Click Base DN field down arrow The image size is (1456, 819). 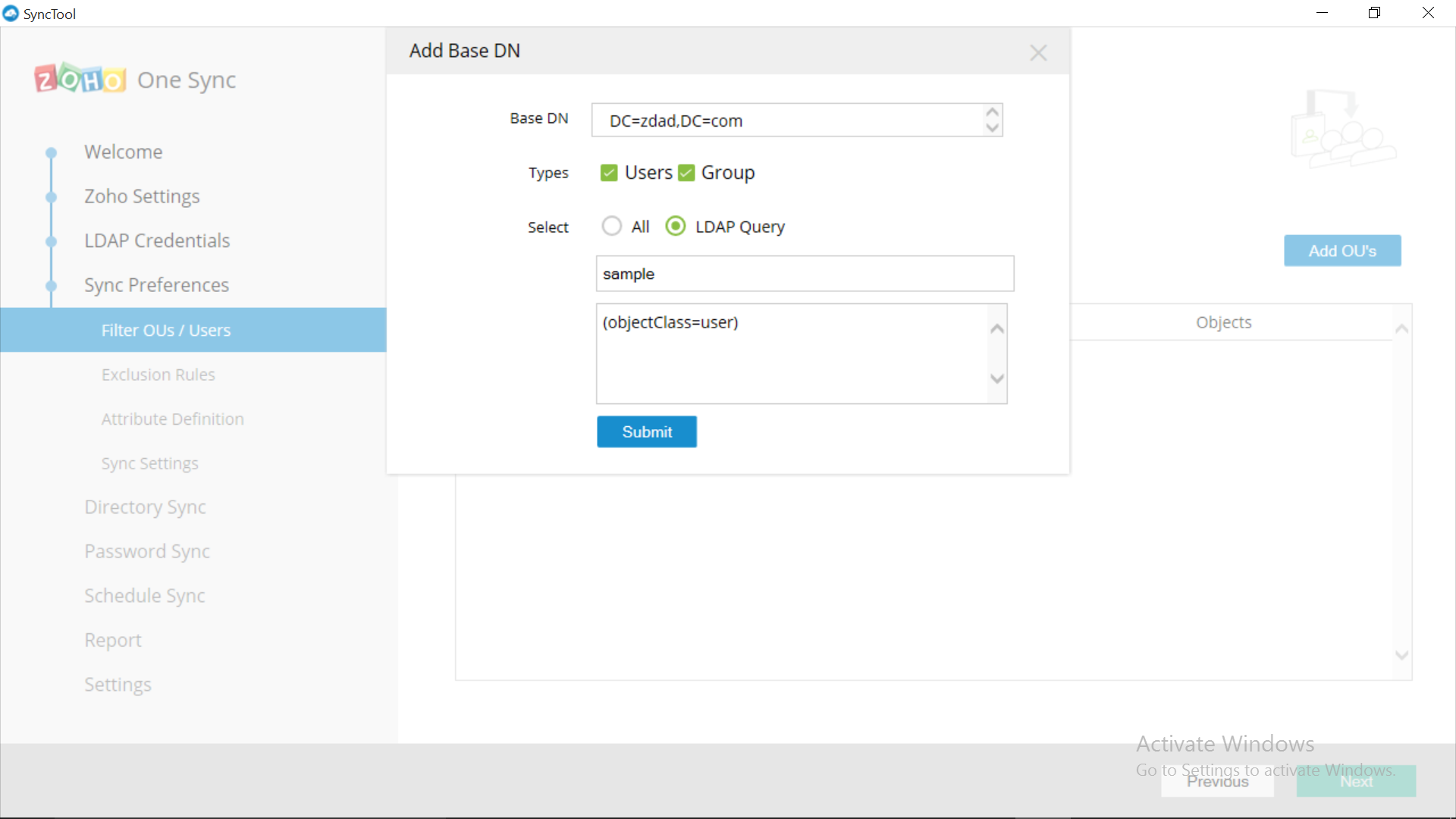[x=992, y=128]
